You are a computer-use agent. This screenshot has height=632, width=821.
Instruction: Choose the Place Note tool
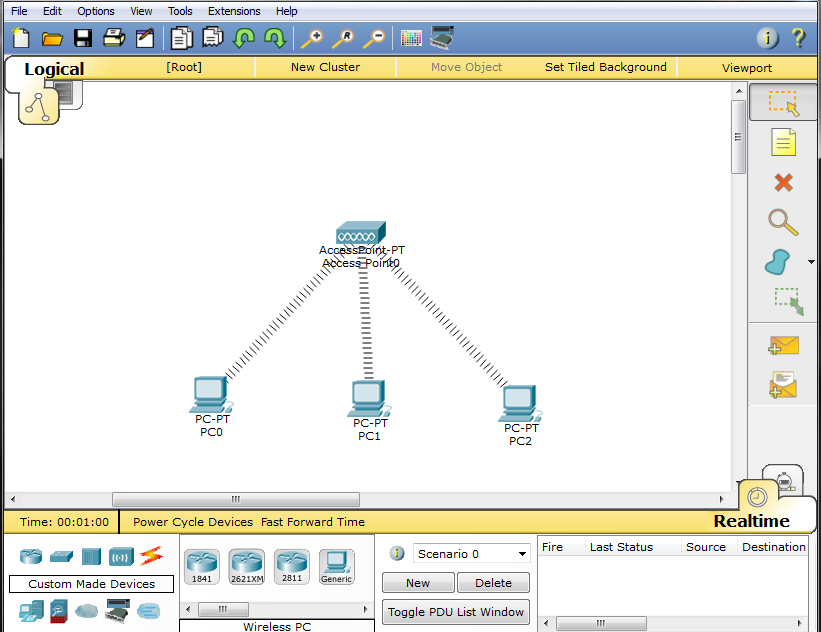point(783,142)
